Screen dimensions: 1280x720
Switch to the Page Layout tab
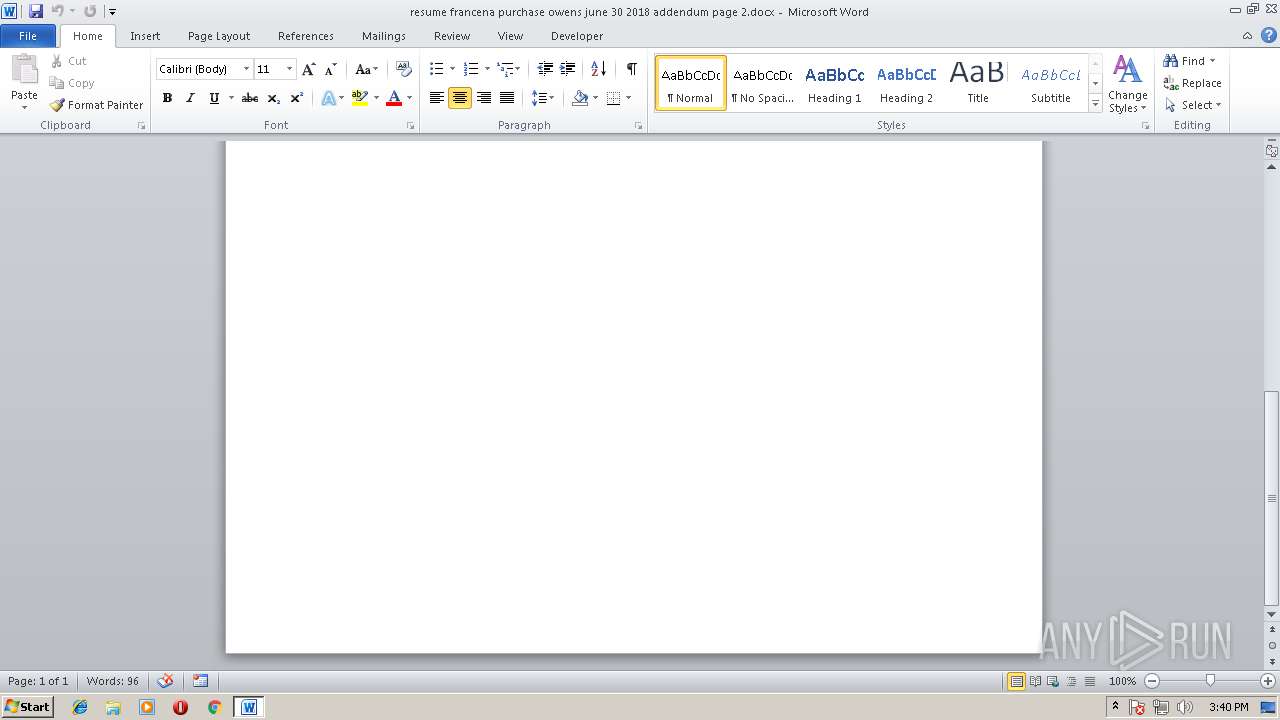coord(219,36)
